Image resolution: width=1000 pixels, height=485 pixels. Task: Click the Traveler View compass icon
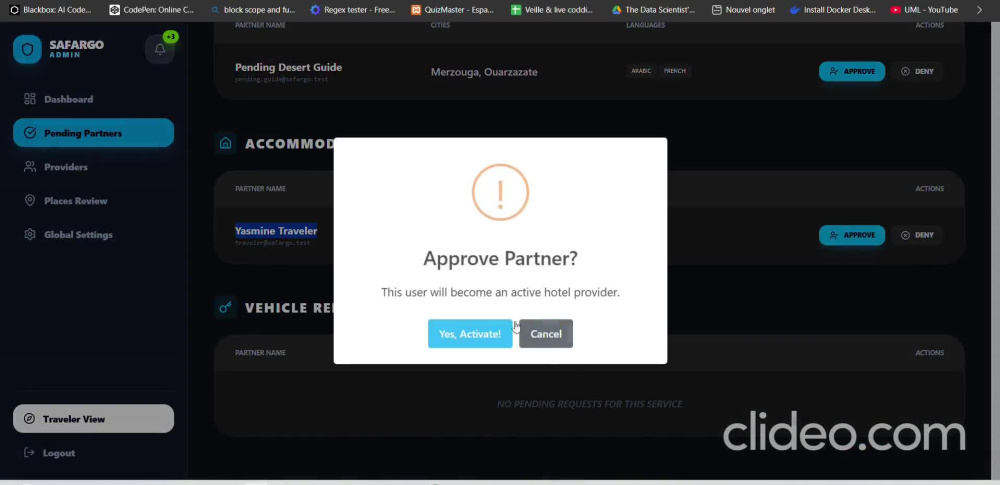pyautogui.click(x=29, y=419)
